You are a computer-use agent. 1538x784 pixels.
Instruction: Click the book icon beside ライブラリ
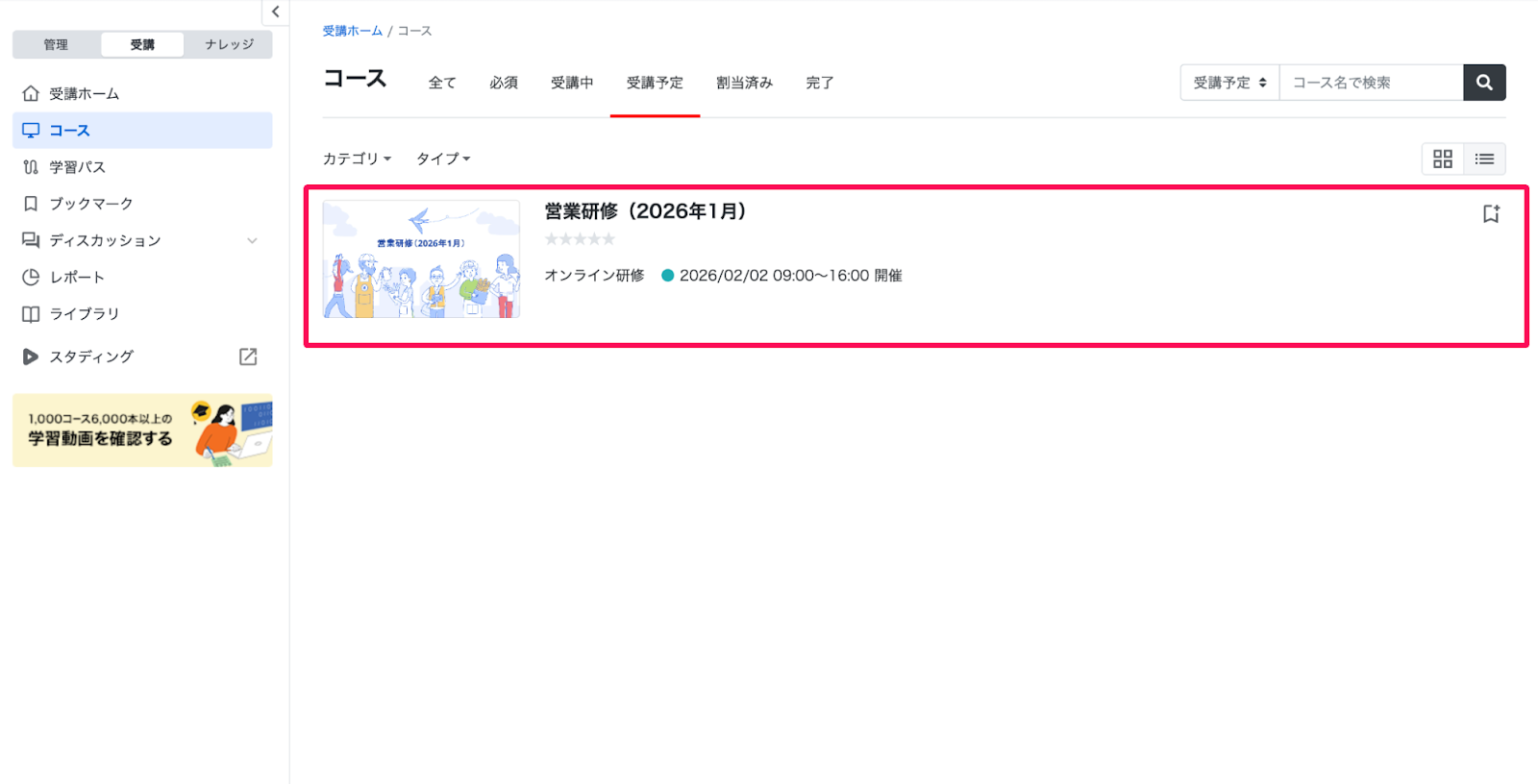31,313
